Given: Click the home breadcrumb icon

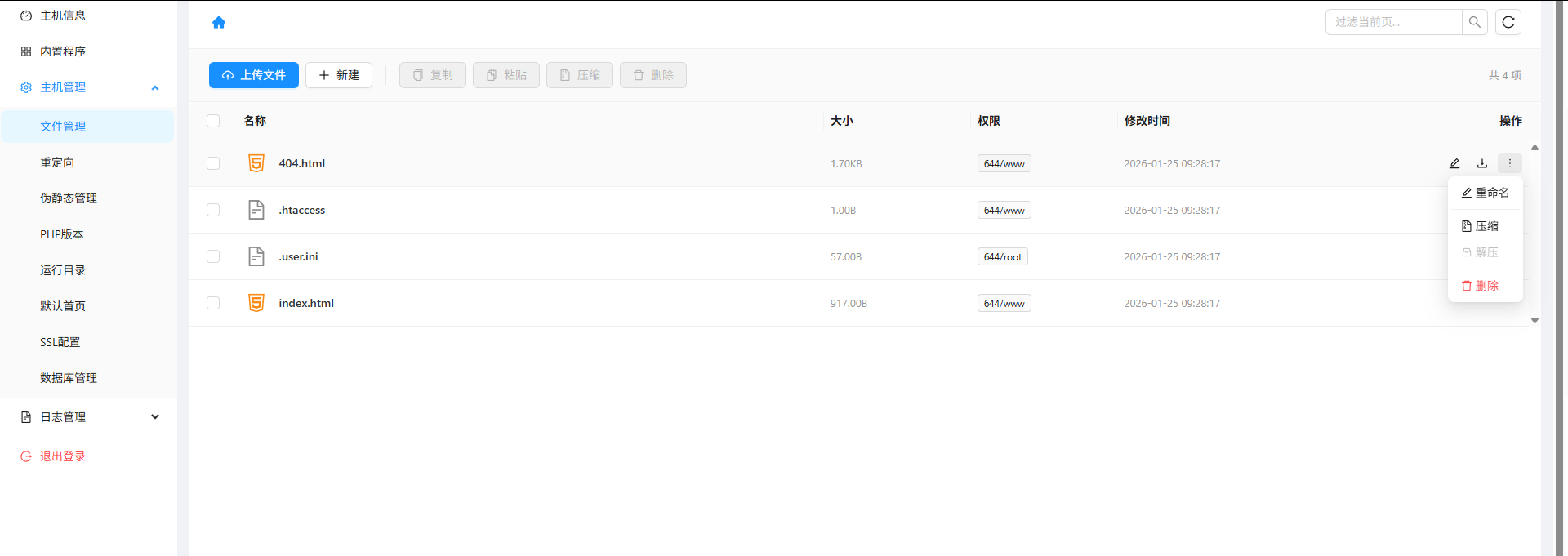Looking at the screenshot, I should (x=219, y=23).
